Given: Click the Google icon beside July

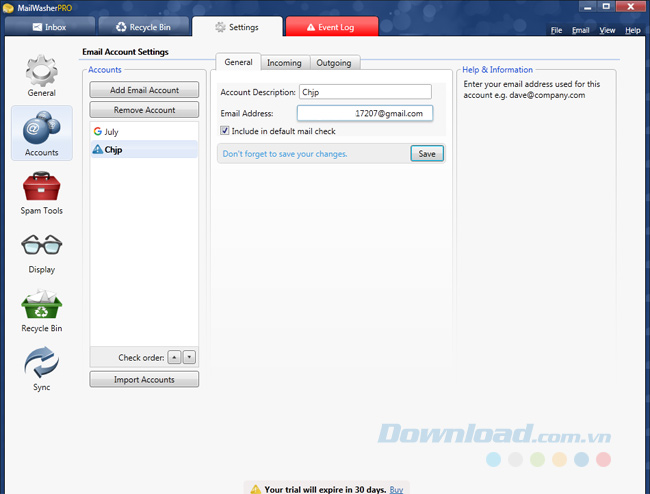Looking at the screenshot, I should (97, 131).
